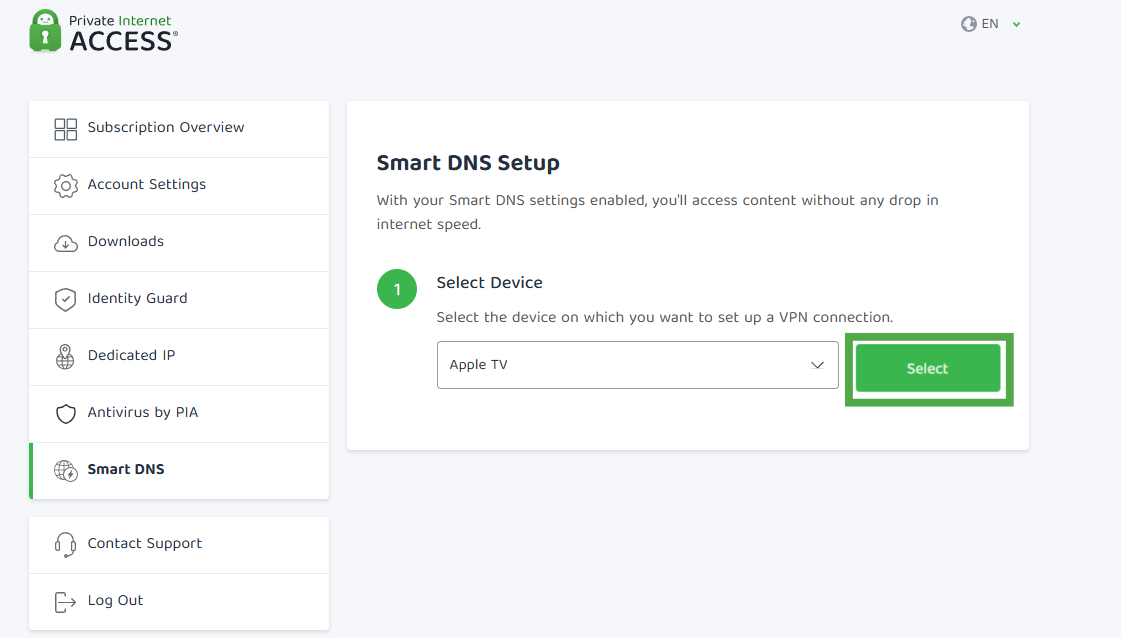Viewport: 1121px width, 638px height.
Task: Navigate to Dedicated IP
Action: tap(179, 357)
